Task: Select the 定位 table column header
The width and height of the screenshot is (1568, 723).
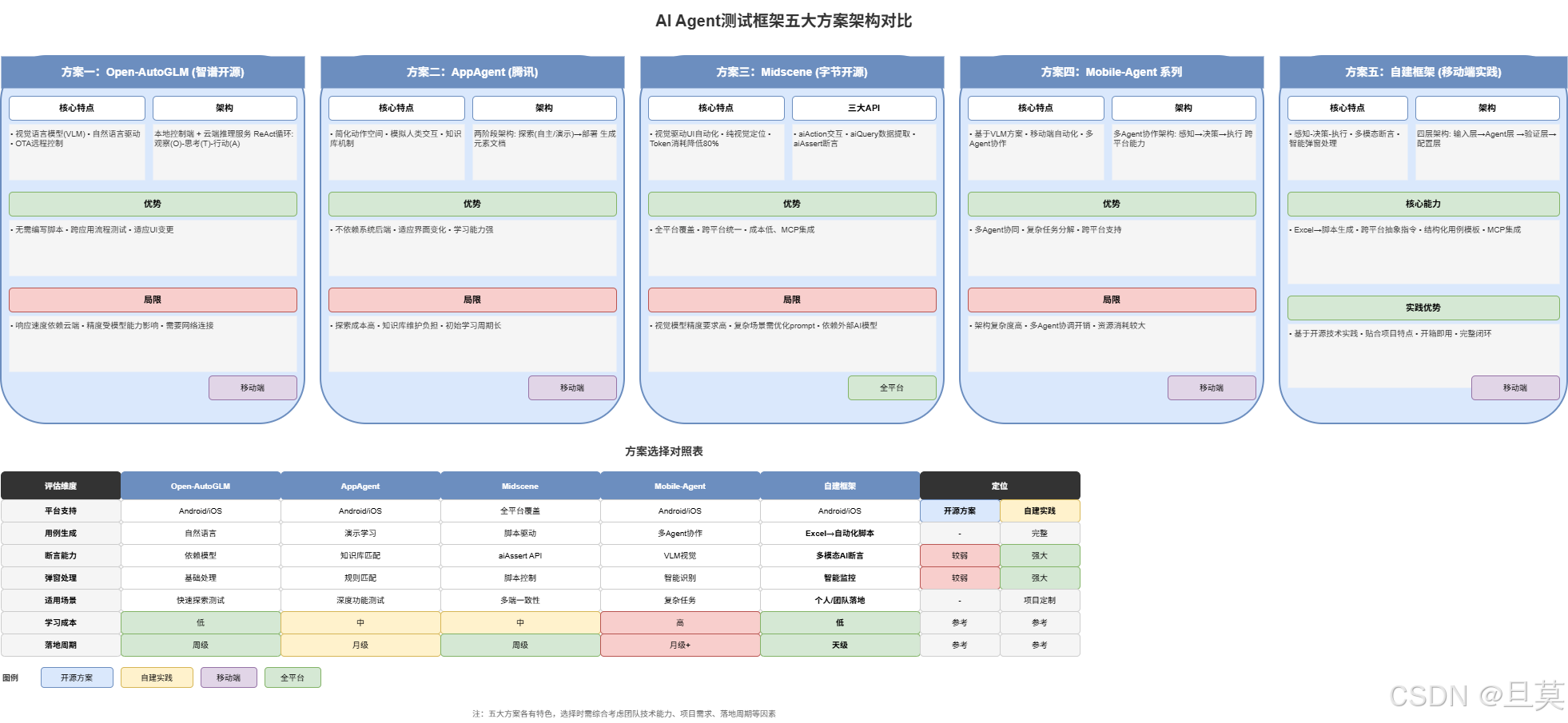Action: (1000, 486)
